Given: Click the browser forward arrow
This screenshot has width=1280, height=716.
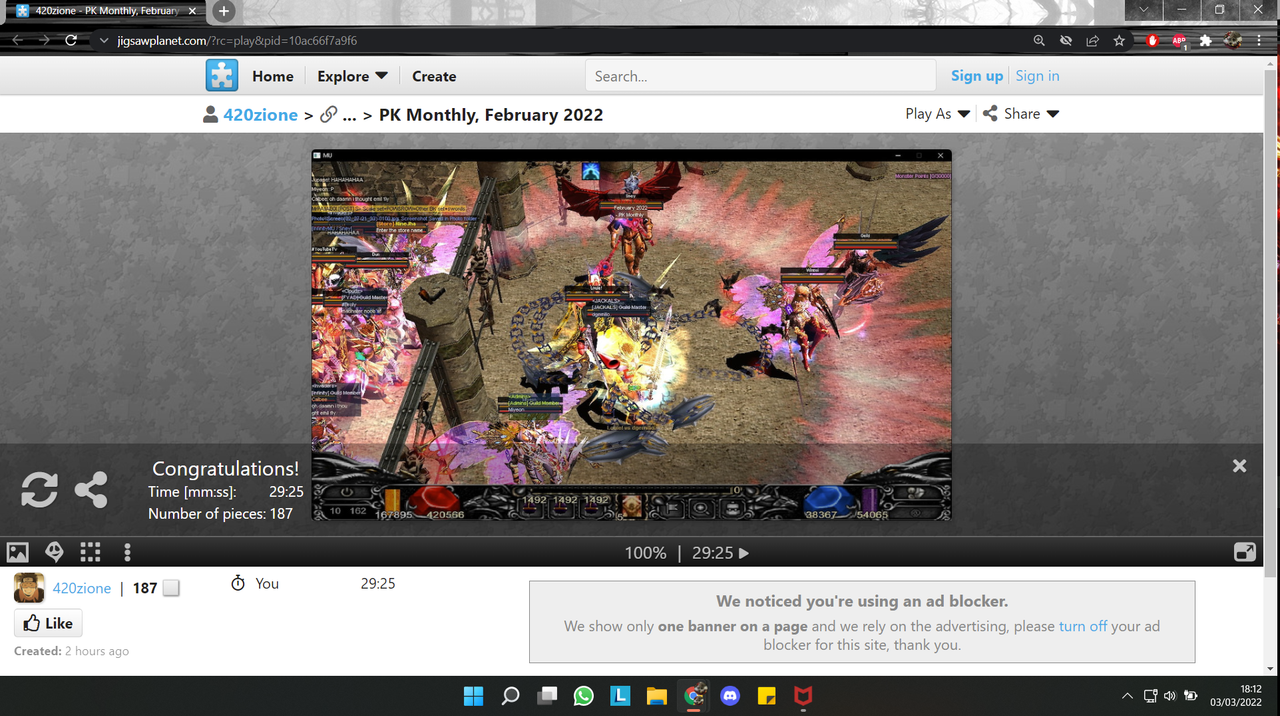Looking at the screenshot, I should point(44,41).
